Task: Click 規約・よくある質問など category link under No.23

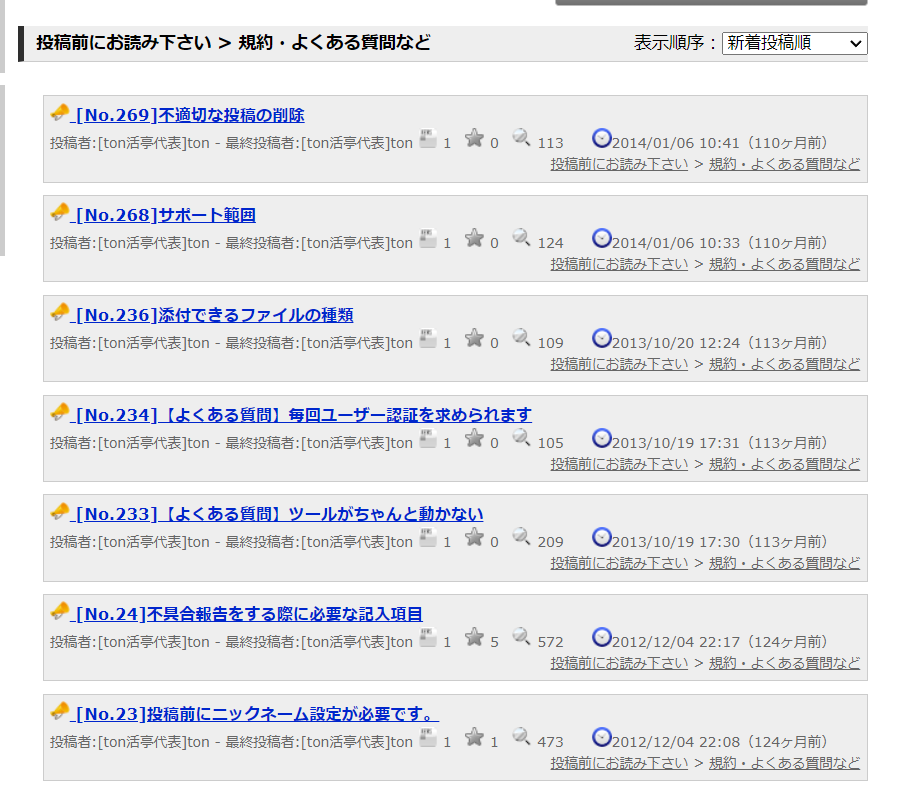Action: (x=784, y=763)
